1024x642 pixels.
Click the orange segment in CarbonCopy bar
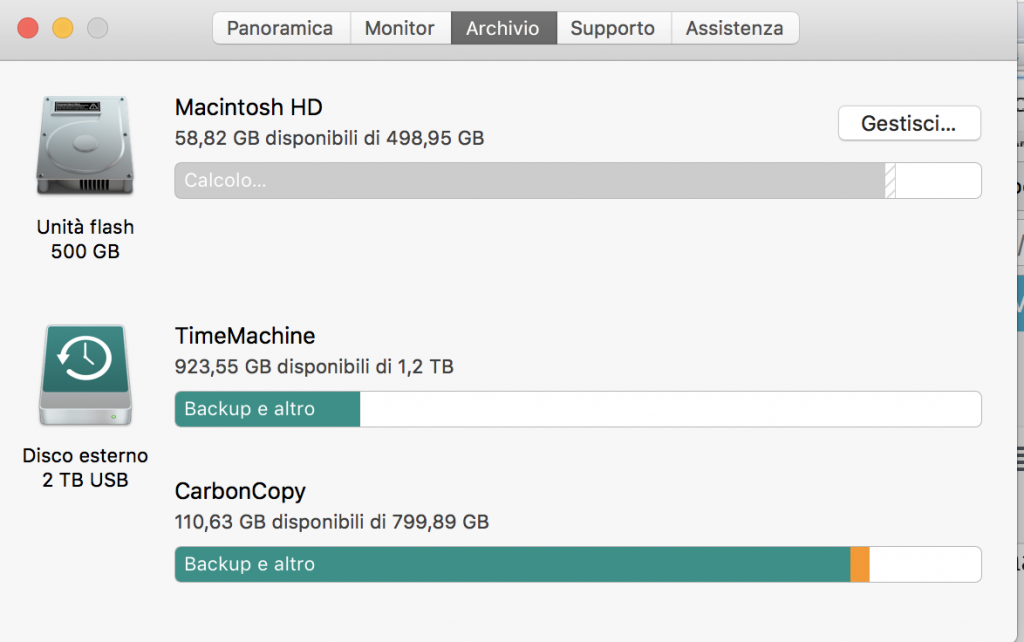point(860,564)
